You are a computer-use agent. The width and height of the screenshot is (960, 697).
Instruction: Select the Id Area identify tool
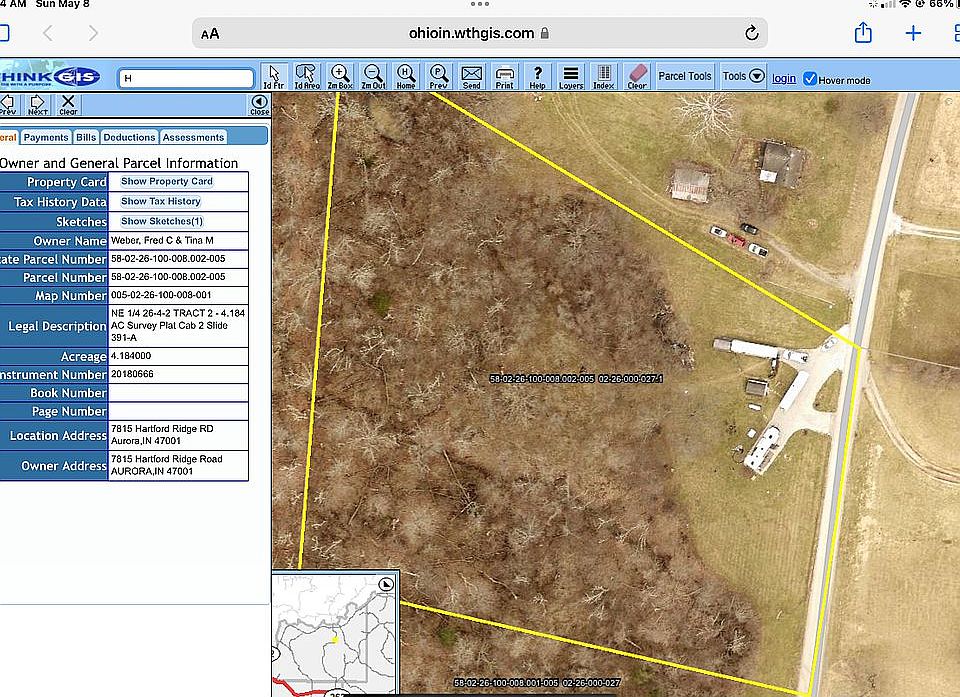306,76
